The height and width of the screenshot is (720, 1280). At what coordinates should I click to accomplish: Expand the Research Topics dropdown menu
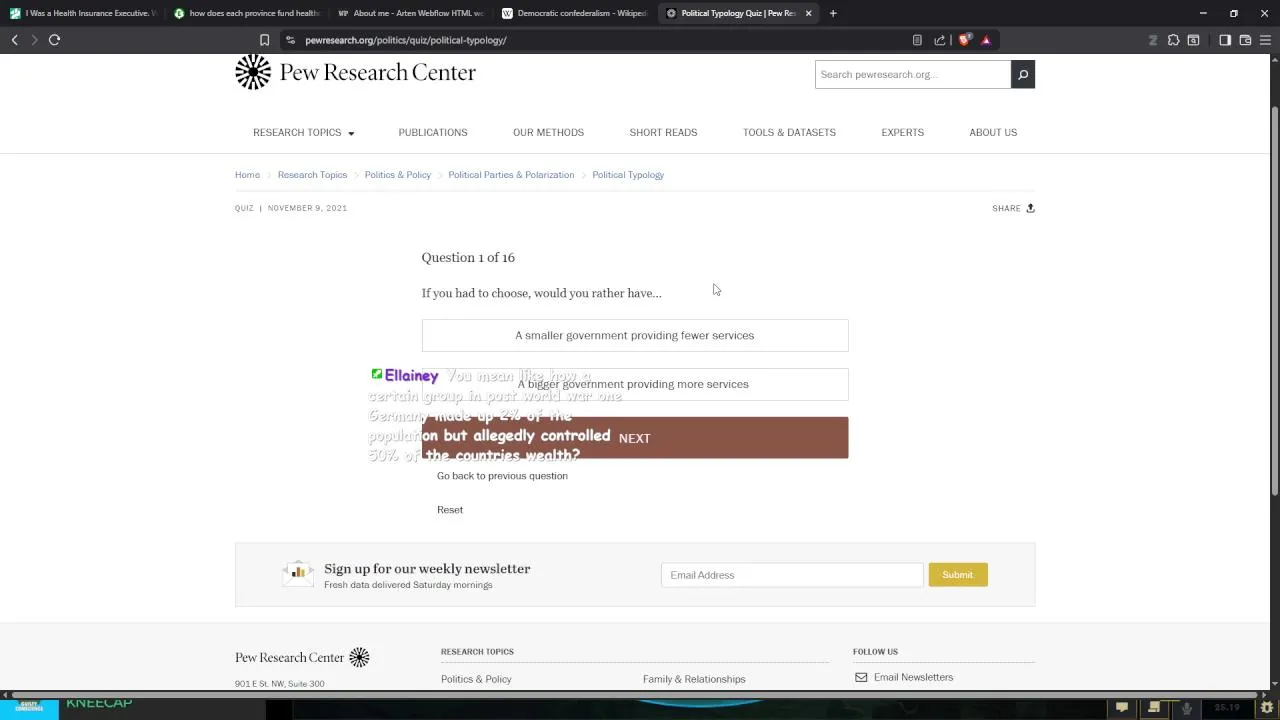[303, 132]
